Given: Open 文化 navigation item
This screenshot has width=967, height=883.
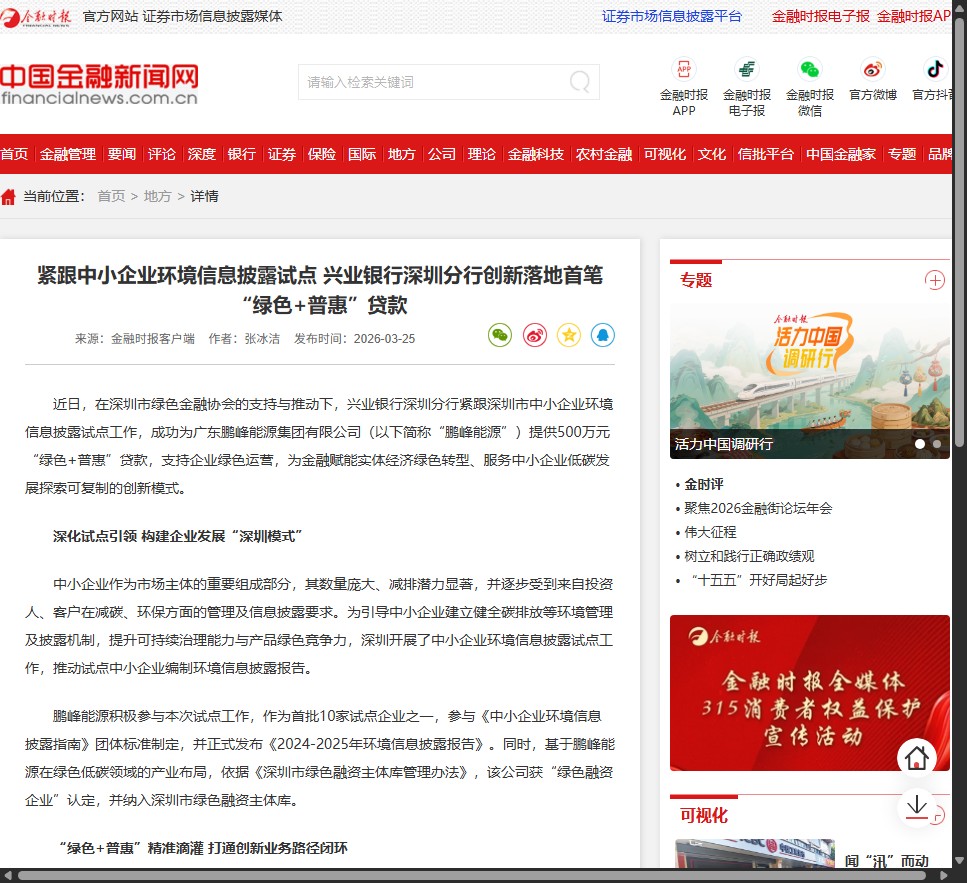Looking at the screenshot, I should (x=712, y=154).
